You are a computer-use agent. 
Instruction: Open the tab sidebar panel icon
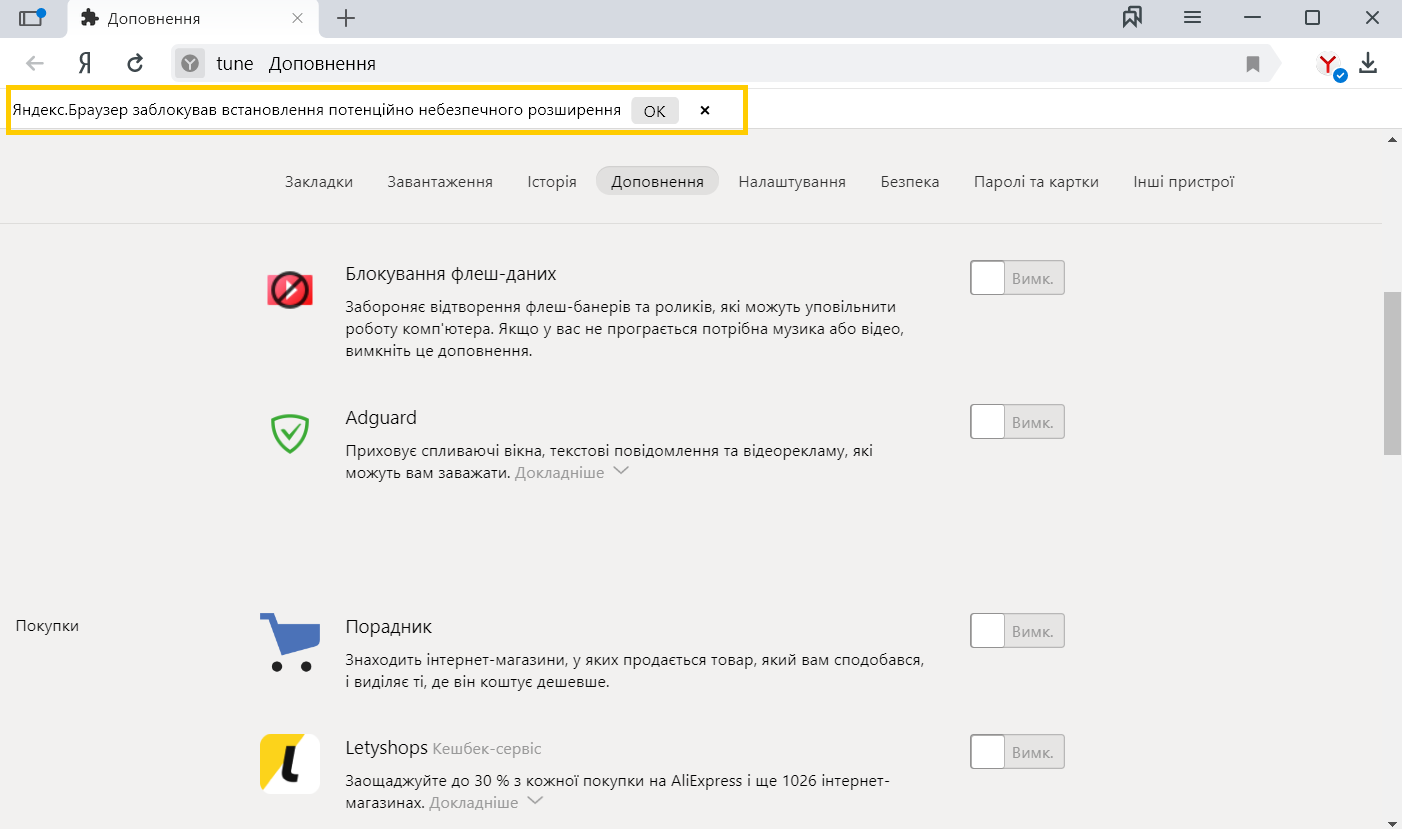pyautogui.click(x=32, y=18)
